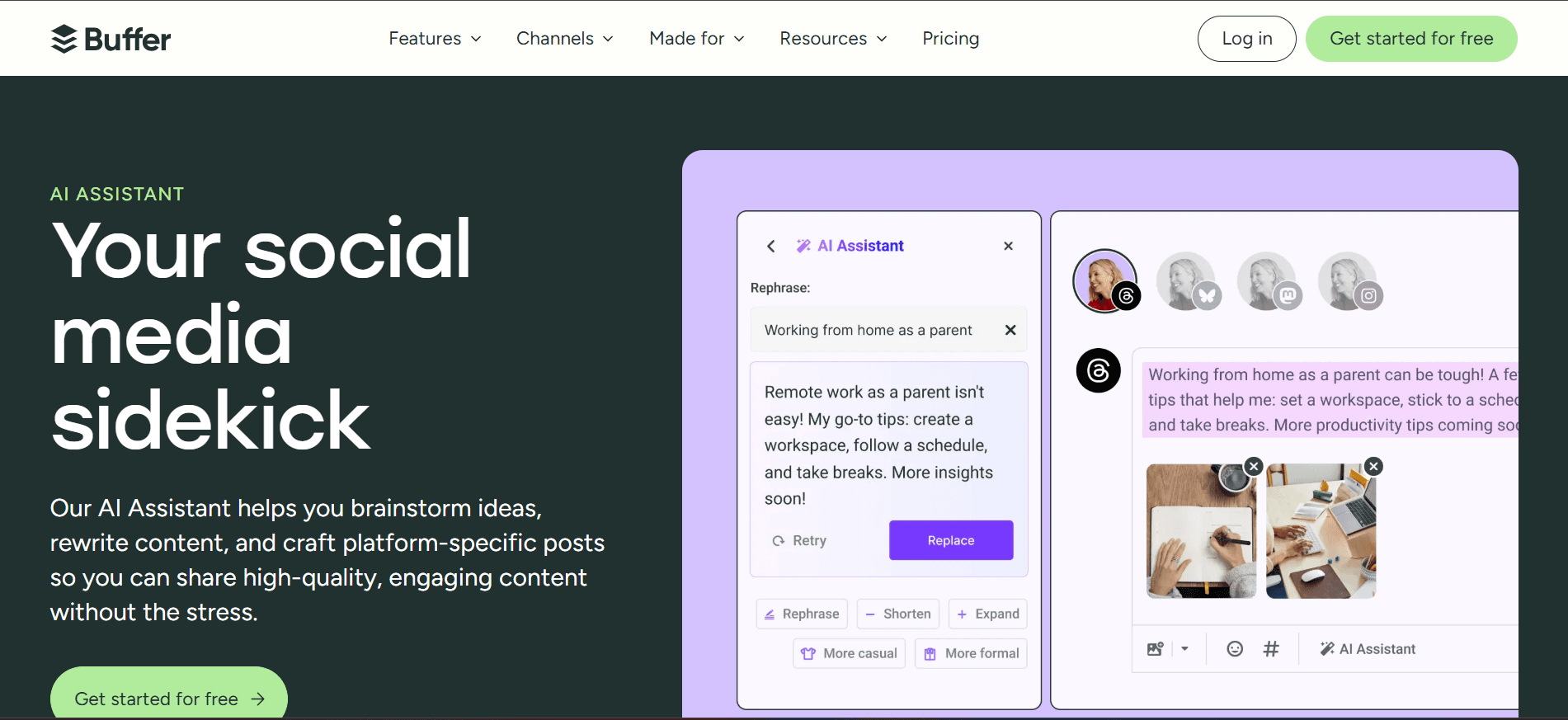Click the Rephrase: label
Viewport: 1568px width, 720px height.
(x=780, y=288)
